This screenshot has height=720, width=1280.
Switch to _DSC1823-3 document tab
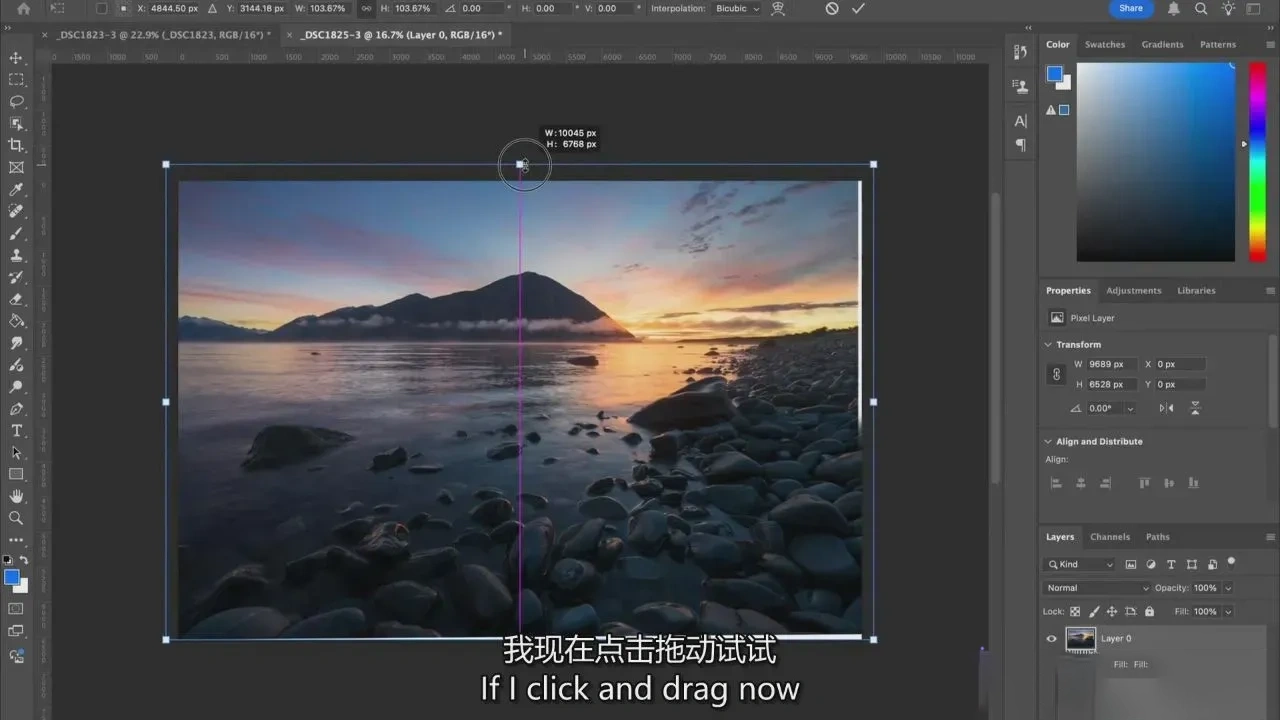click(164, 34)
